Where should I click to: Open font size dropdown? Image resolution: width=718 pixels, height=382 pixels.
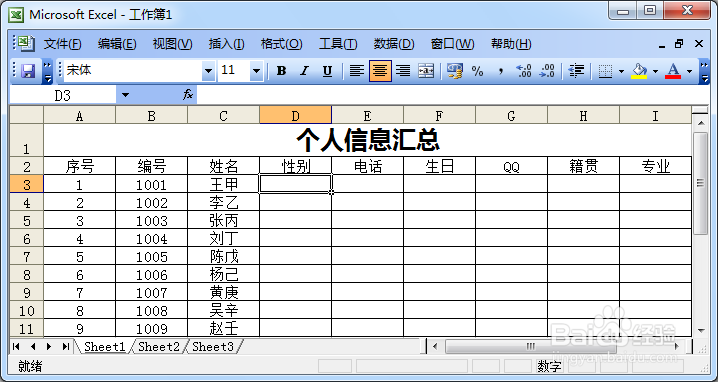(256, 71)
